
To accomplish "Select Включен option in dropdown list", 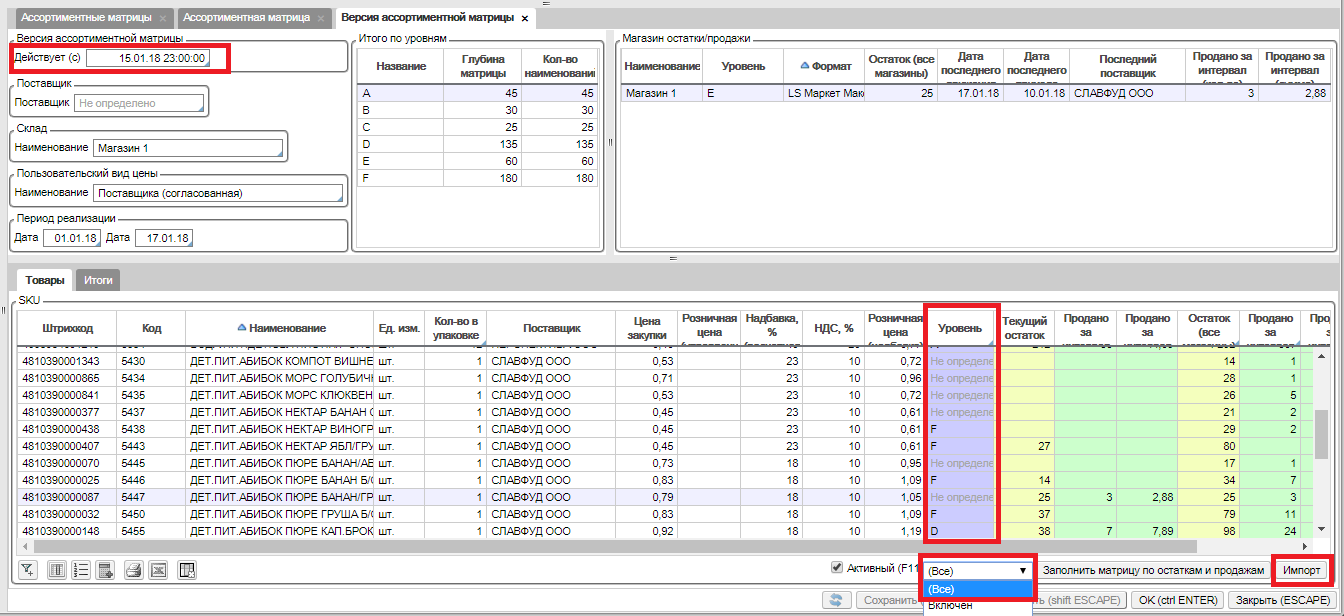I will point(949,606).
